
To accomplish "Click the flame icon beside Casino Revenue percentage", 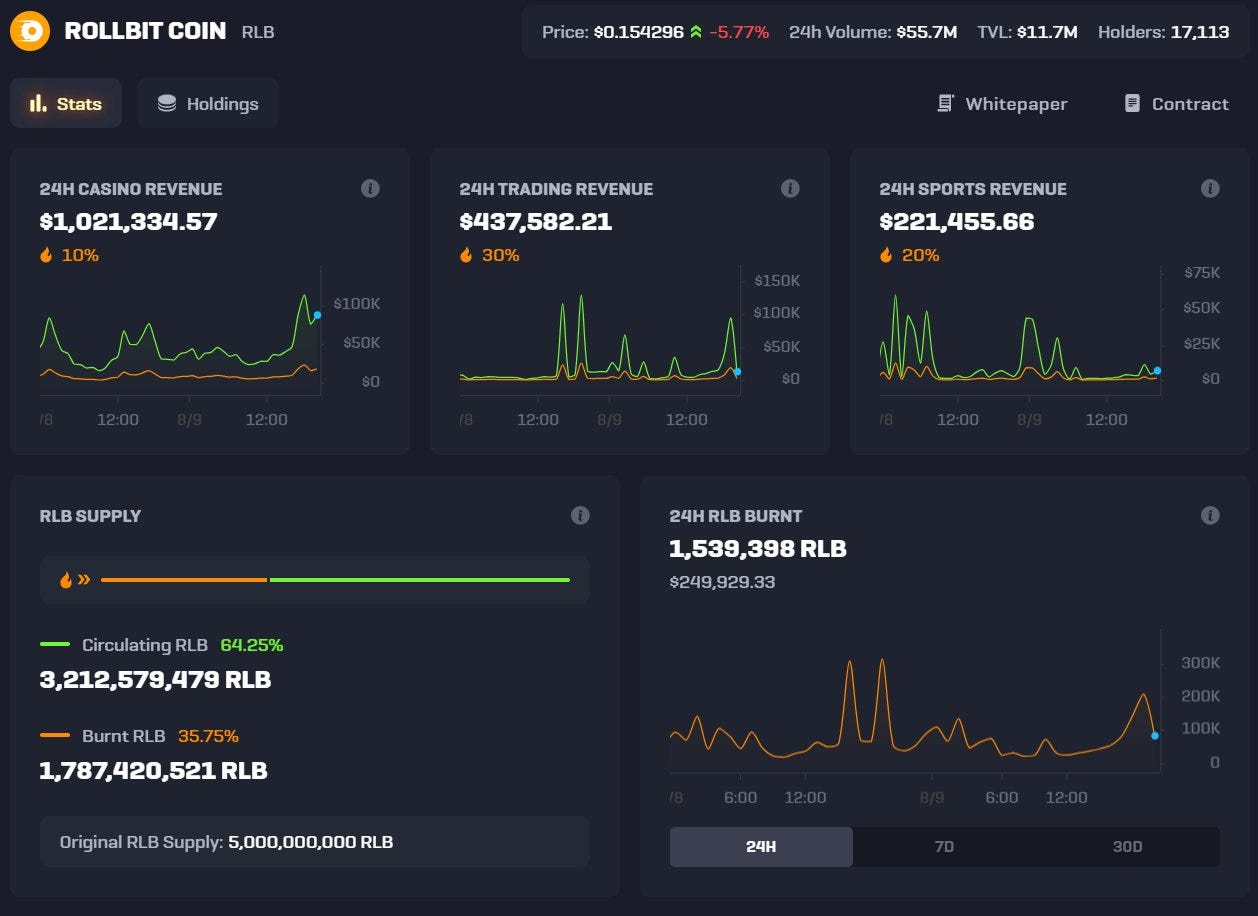I will 47,255.
